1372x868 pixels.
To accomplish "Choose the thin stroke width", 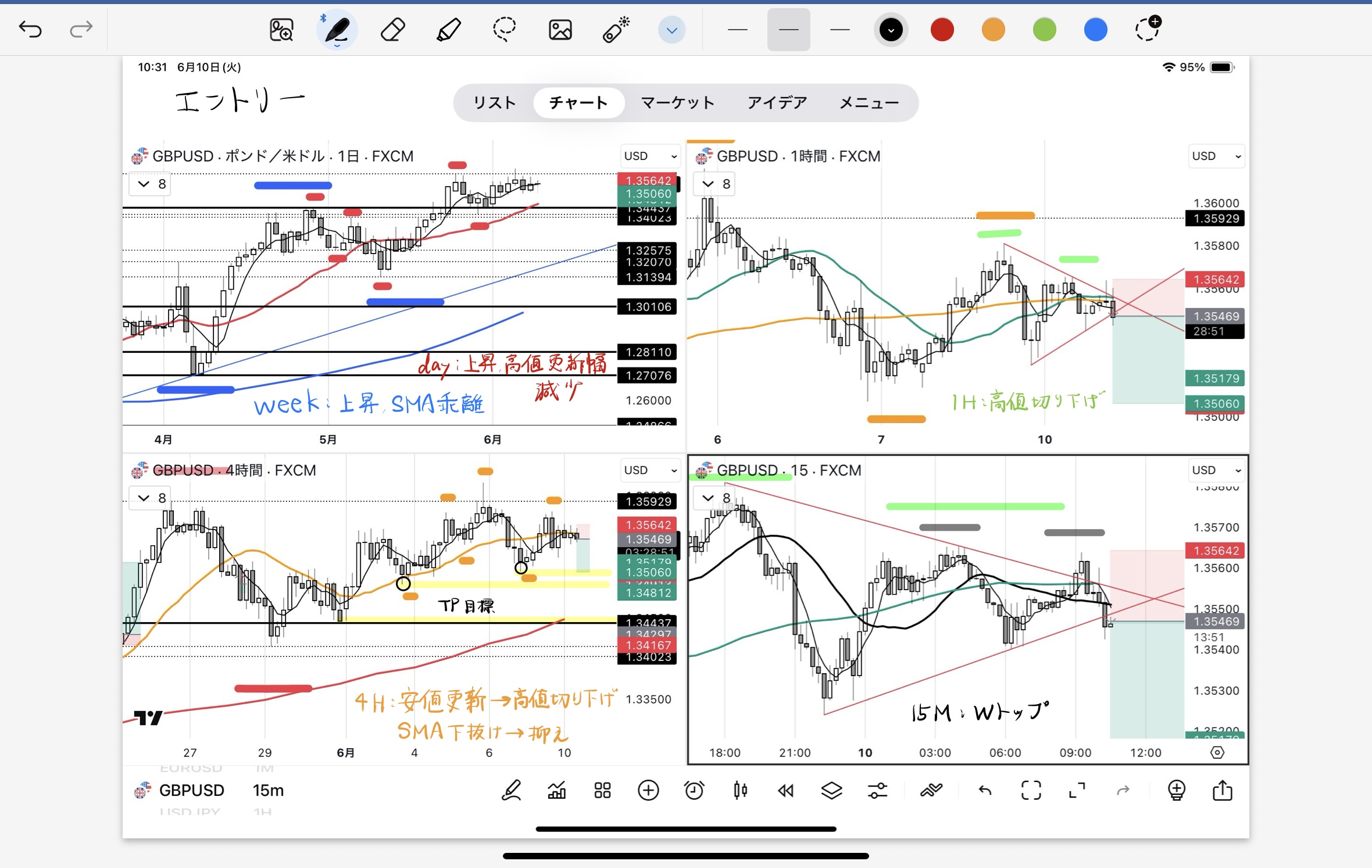I will click(x=737, y=30).
